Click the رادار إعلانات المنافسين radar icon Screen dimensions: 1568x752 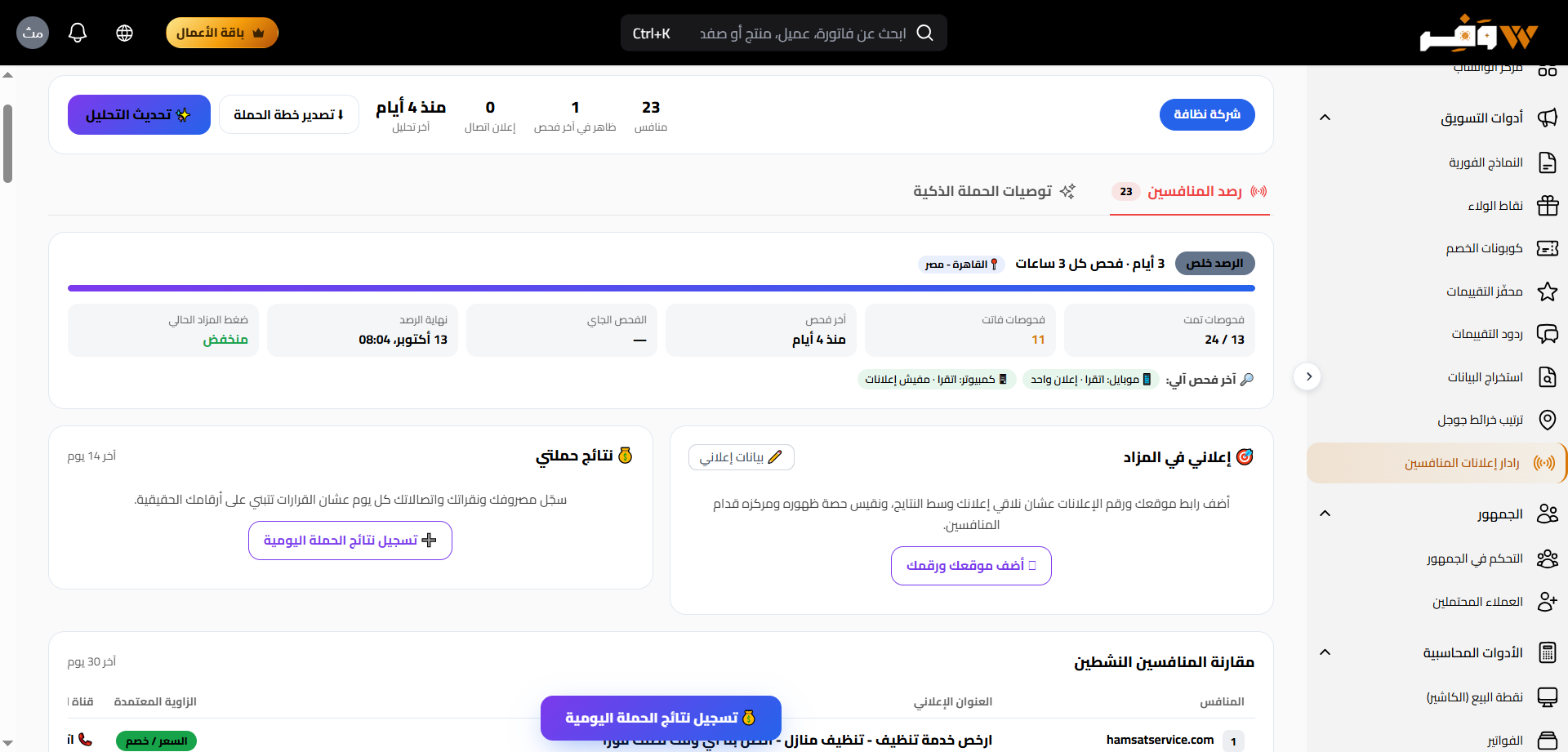[1543, 463]
